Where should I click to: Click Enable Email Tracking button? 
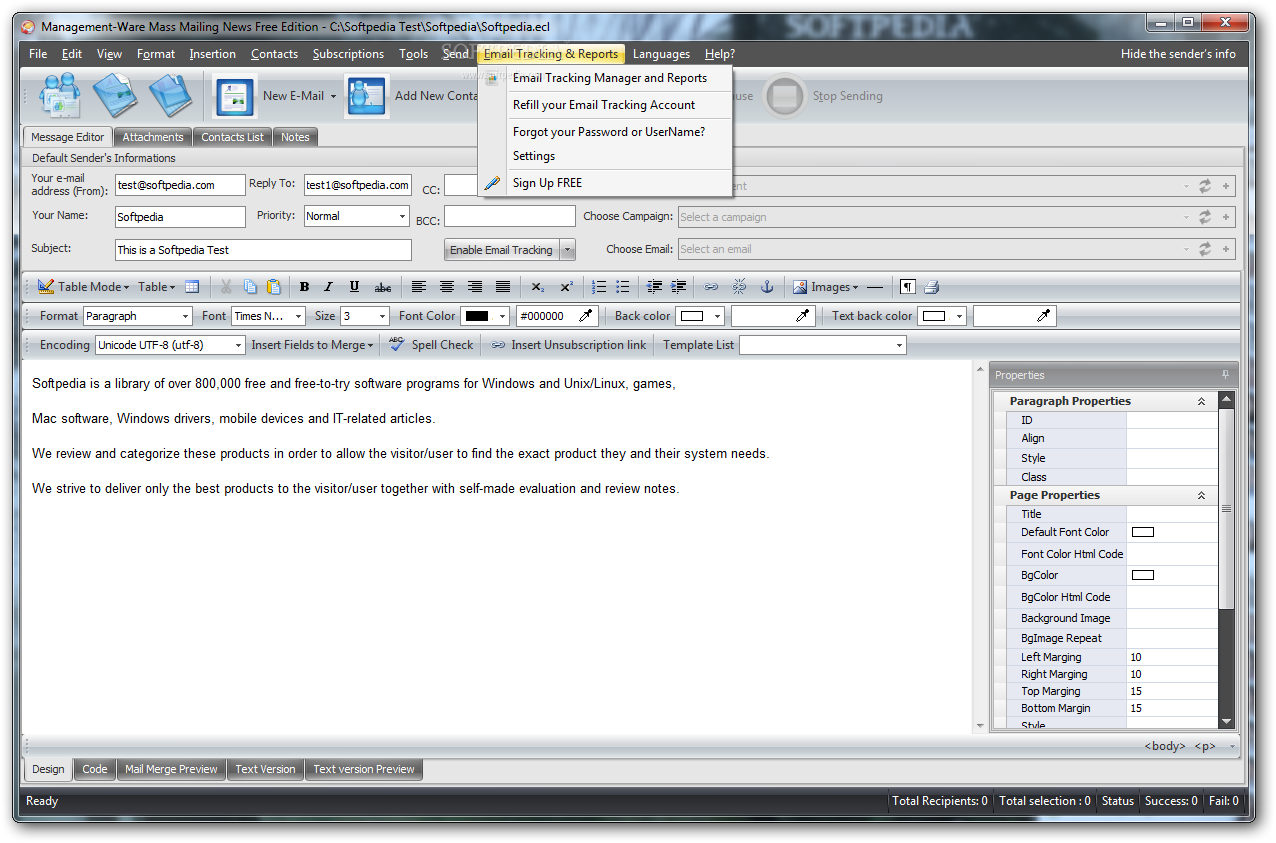coord(502,250)
